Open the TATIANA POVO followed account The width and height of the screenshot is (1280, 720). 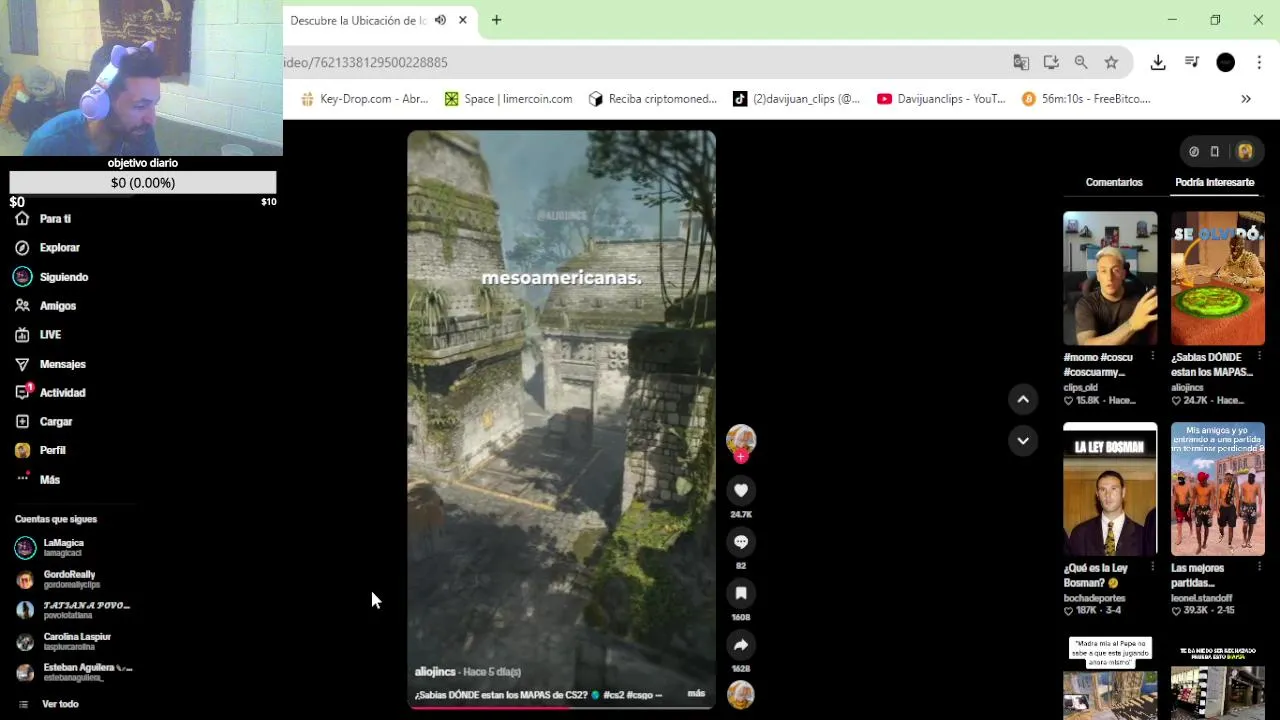(x=73, y=610)
